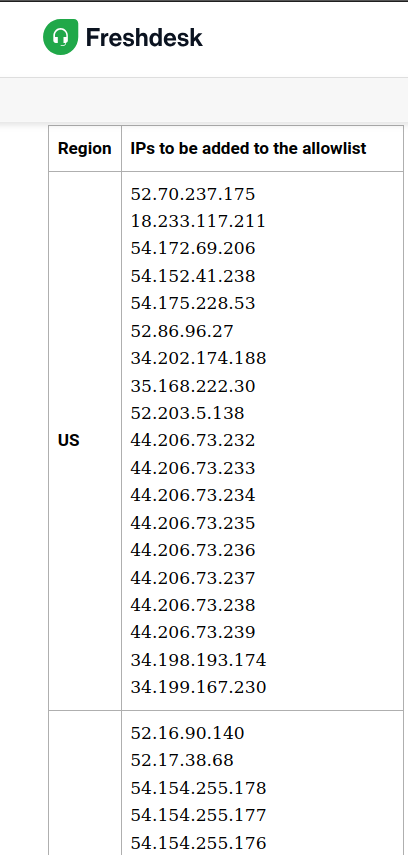Screen dimensions: 408x855
Task: Click IP address 34.198.193.174
Action: 198,660
